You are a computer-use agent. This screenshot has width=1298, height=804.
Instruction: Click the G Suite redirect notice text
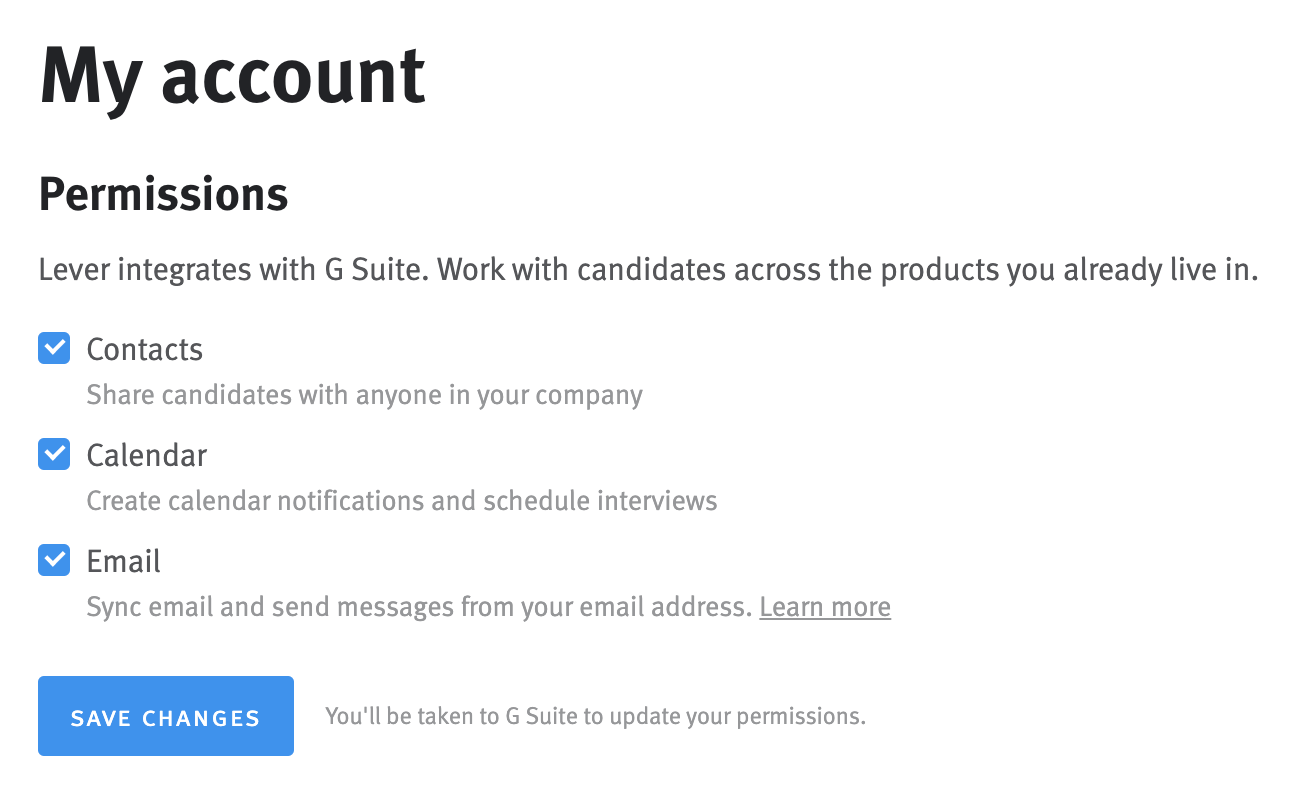(596, 715)
